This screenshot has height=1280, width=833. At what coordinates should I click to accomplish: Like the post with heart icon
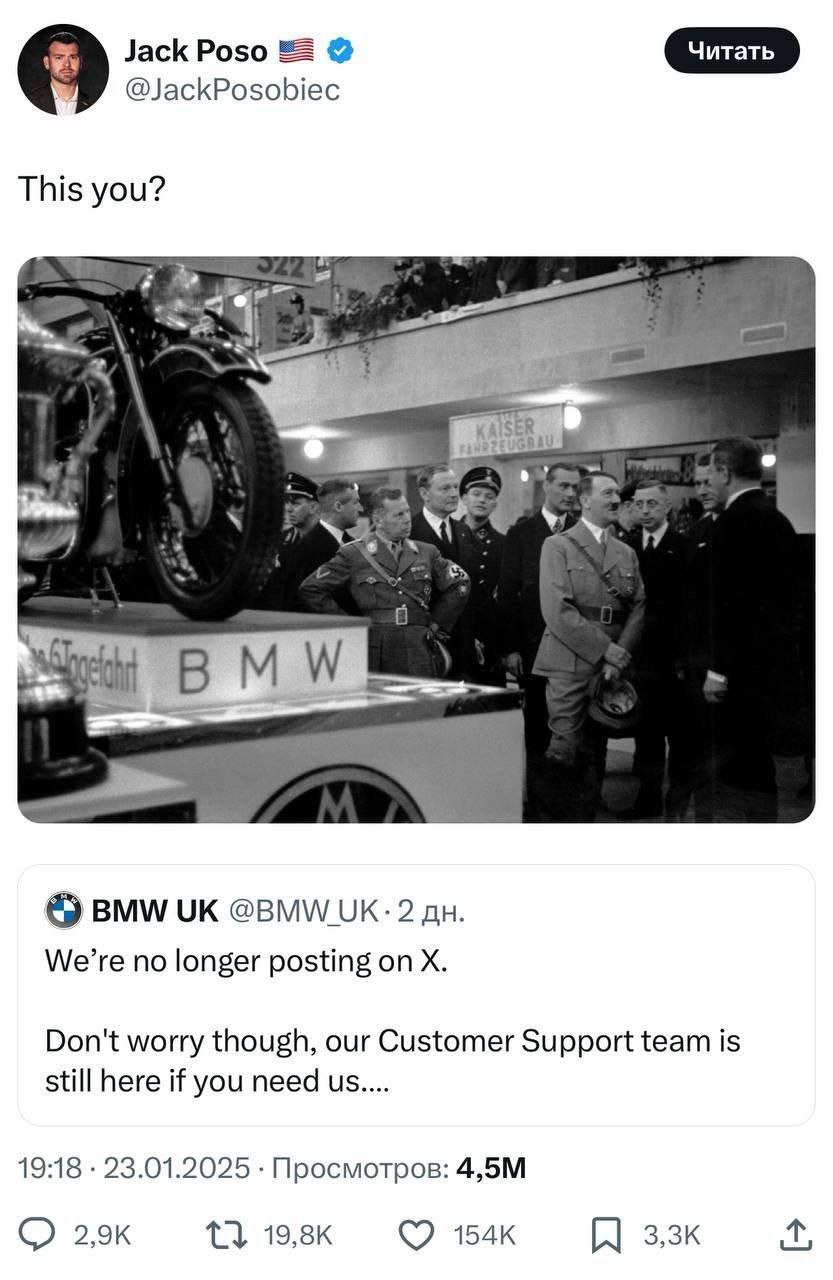(x=415, y=1236)
